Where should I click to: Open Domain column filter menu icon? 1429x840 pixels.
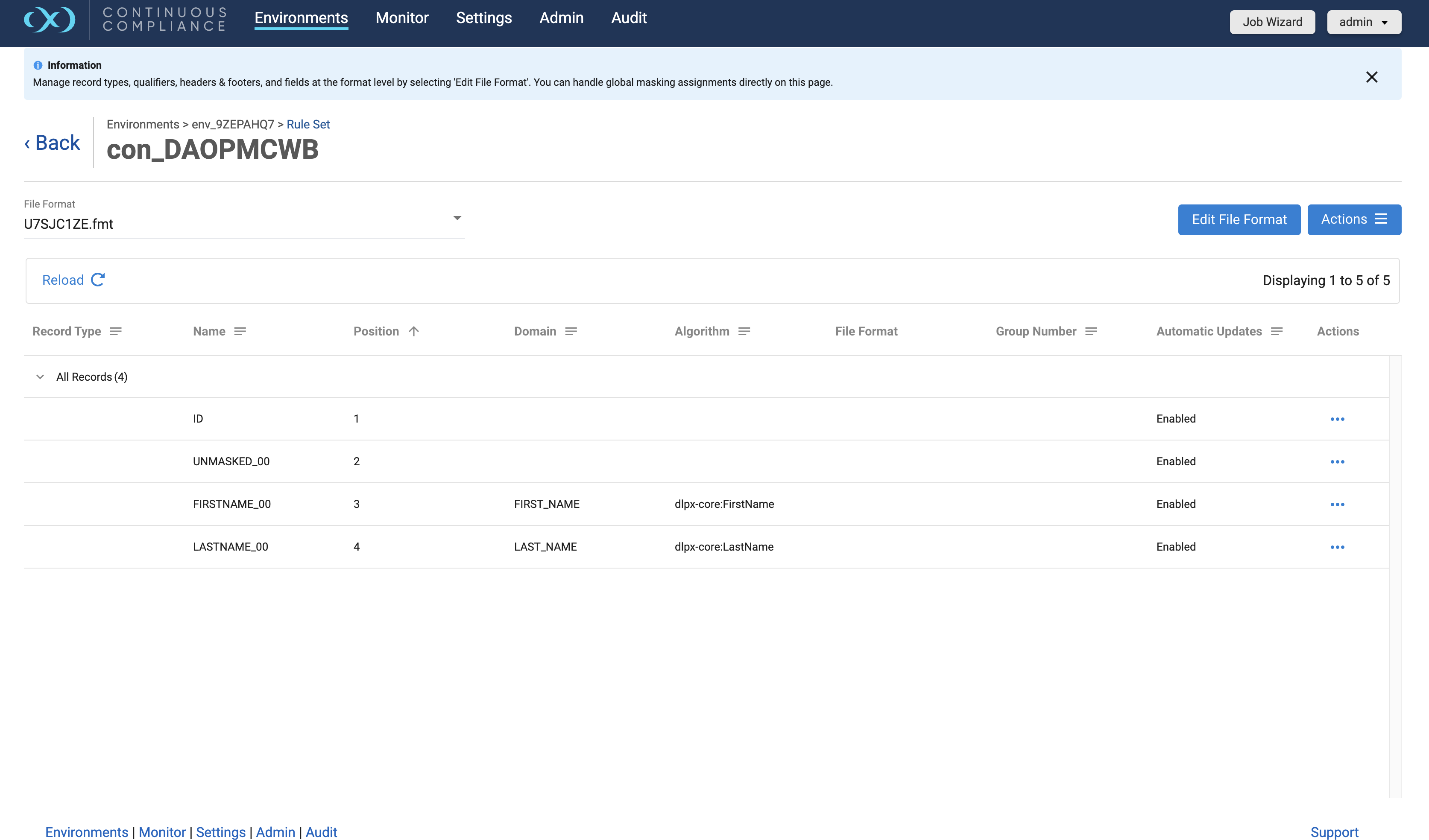tap(571, 332)
